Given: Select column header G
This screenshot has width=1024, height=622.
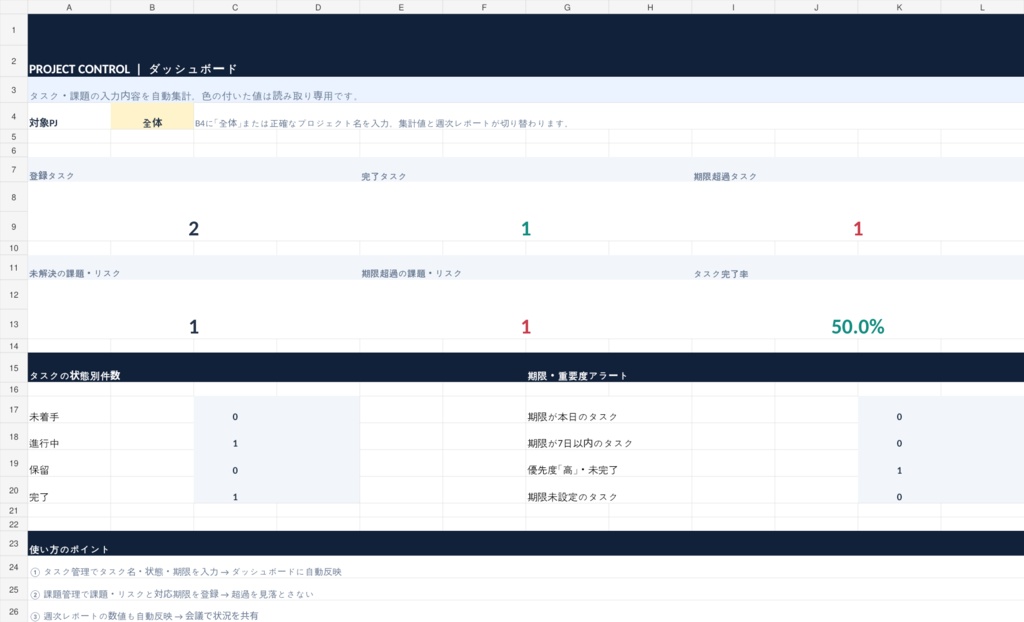Looking at the screenshot, I should (x=567, y=7).
